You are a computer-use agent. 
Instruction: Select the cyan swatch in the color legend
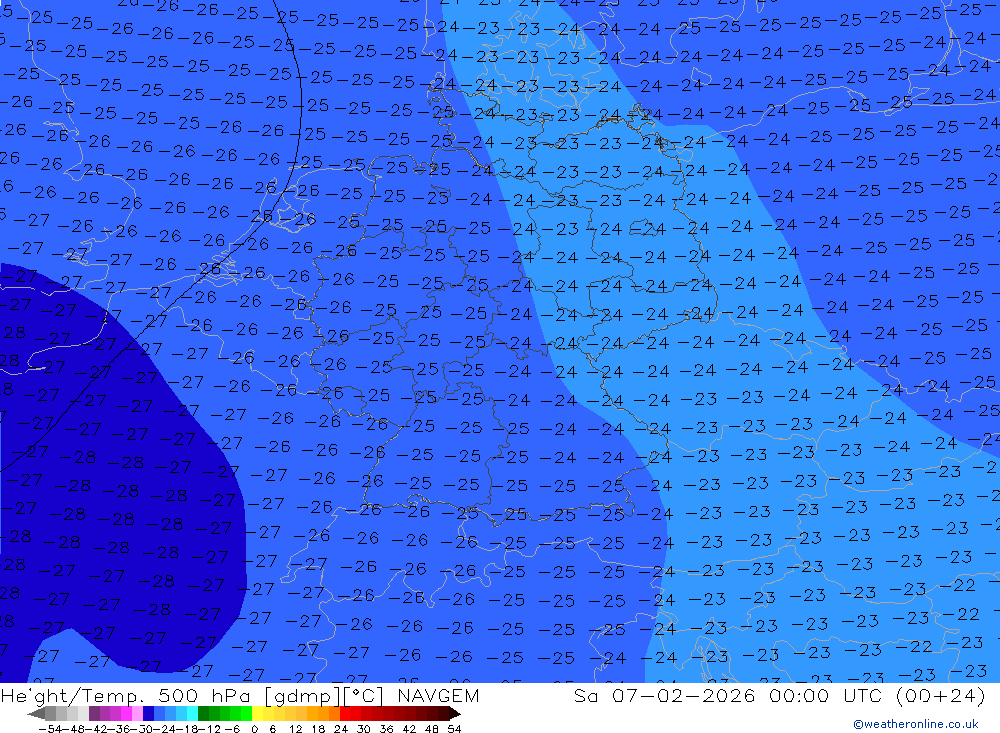192,713
